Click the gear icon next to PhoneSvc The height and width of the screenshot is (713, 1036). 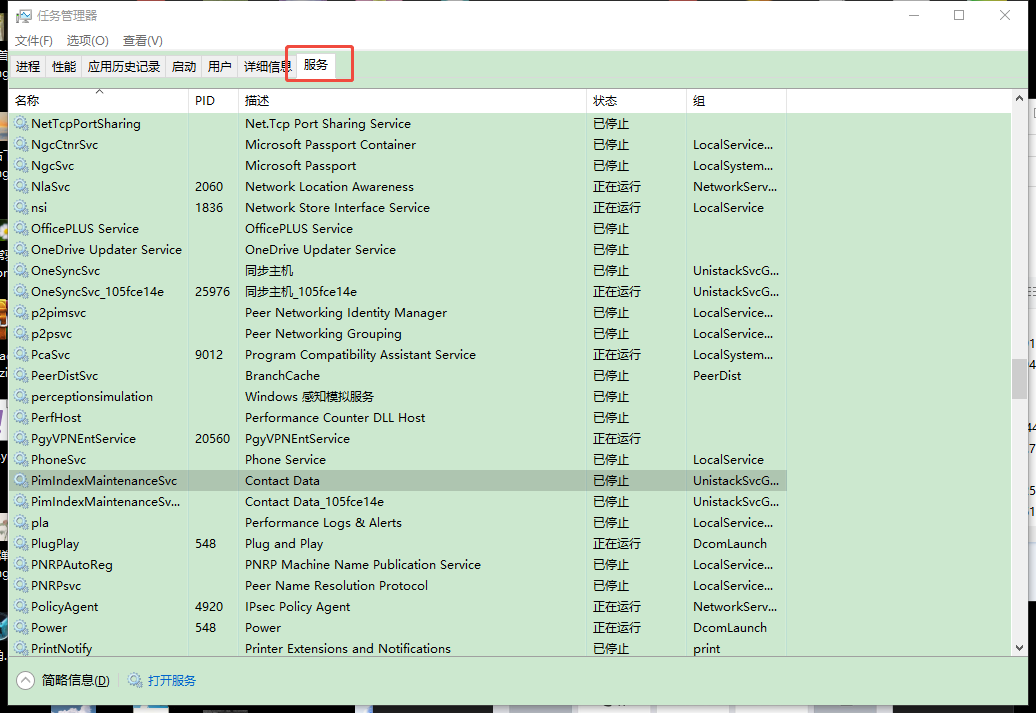tap(21, 459)
